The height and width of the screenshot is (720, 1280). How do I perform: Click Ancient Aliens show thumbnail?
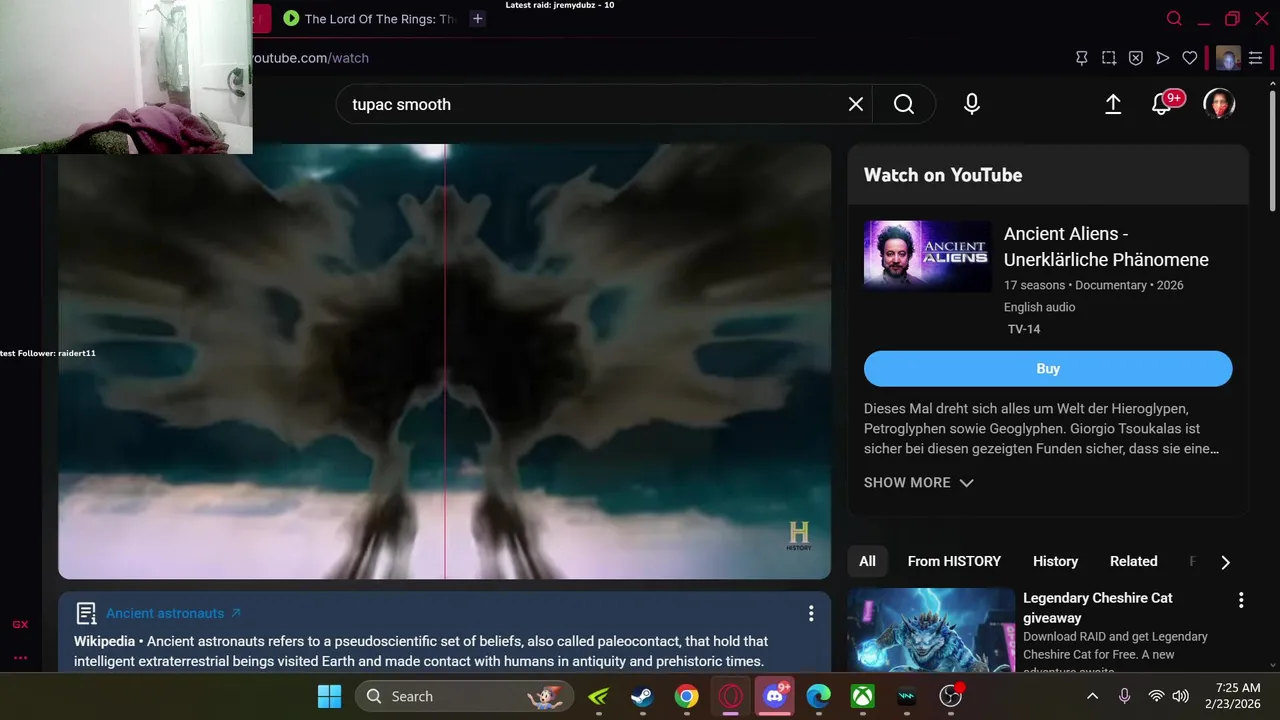pyautogui.click(x=927, y=256)
